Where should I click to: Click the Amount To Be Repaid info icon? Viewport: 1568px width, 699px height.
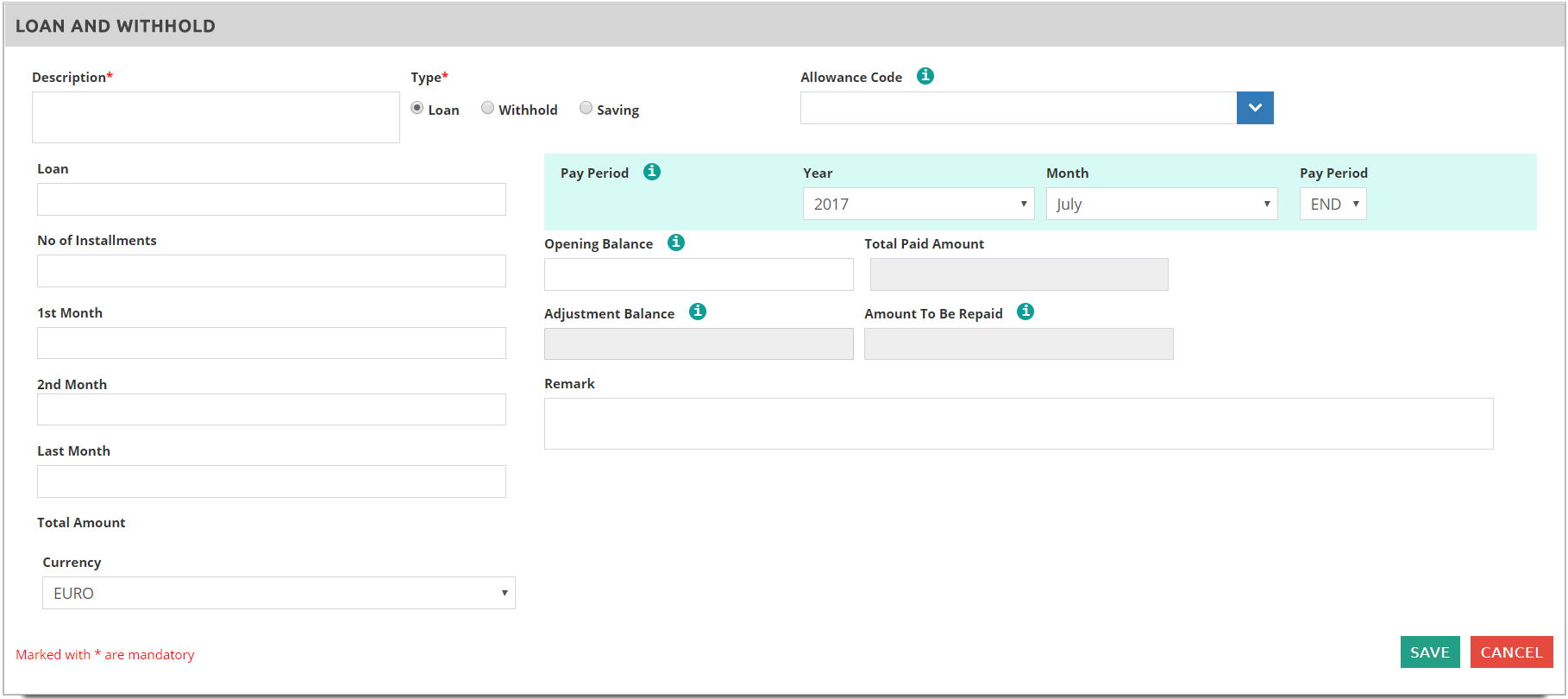click(x=1025, y=312)
